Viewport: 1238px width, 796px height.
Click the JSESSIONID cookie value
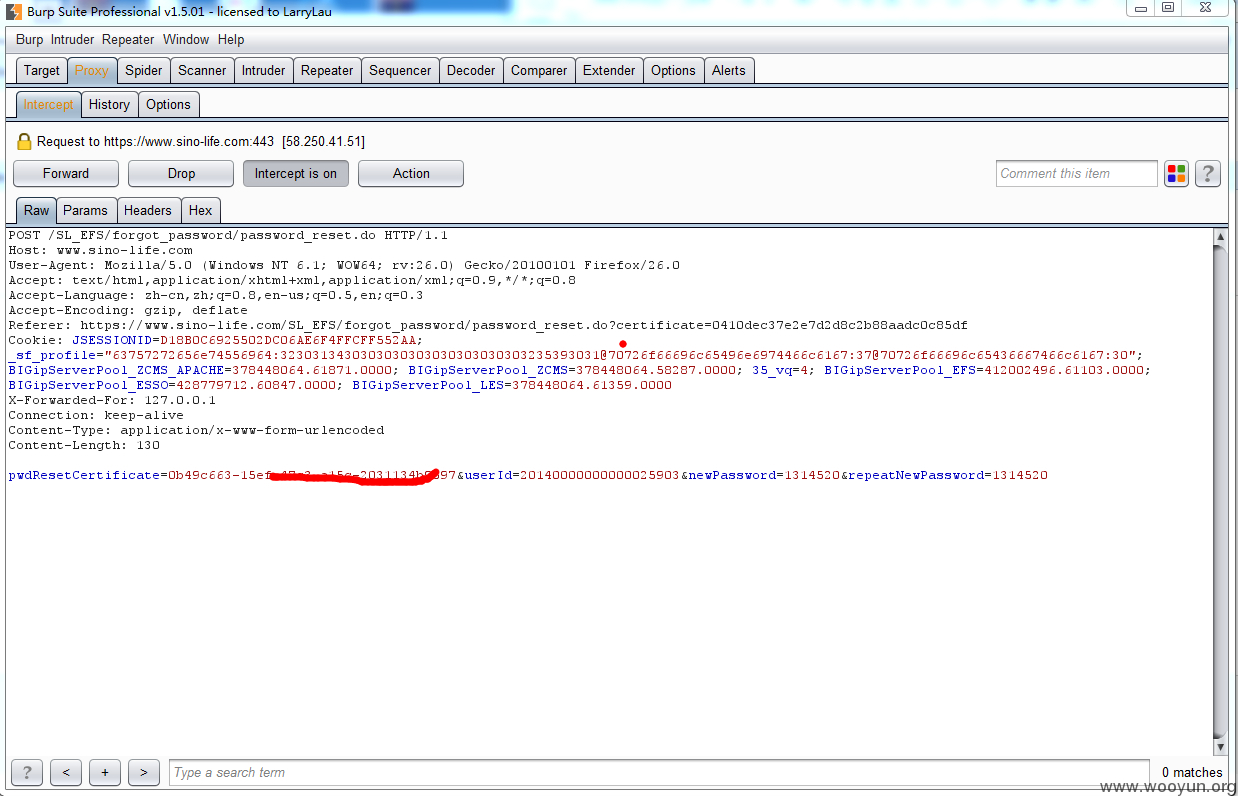pyautogui.click(x=290, y=341)
